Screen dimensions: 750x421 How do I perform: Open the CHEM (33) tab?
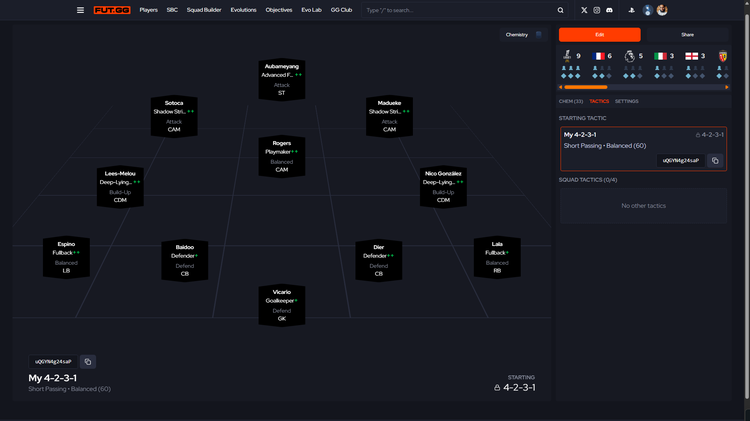click(x=570, y=101)
